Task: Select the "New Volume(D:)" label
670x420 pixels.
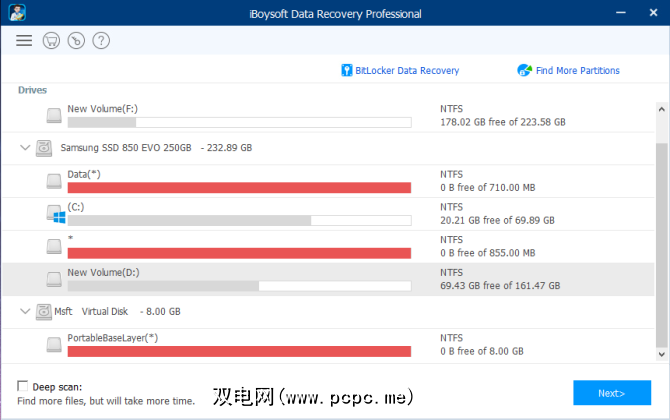Action: 103,273
